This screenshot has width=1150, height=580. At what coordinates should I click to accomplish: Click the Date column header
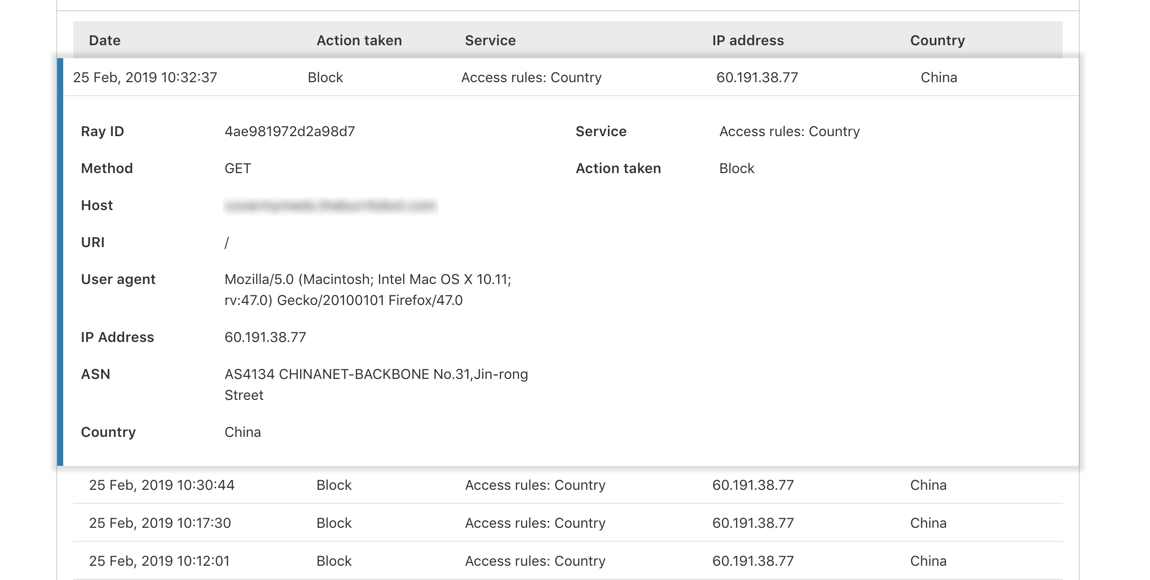[104, 41]
